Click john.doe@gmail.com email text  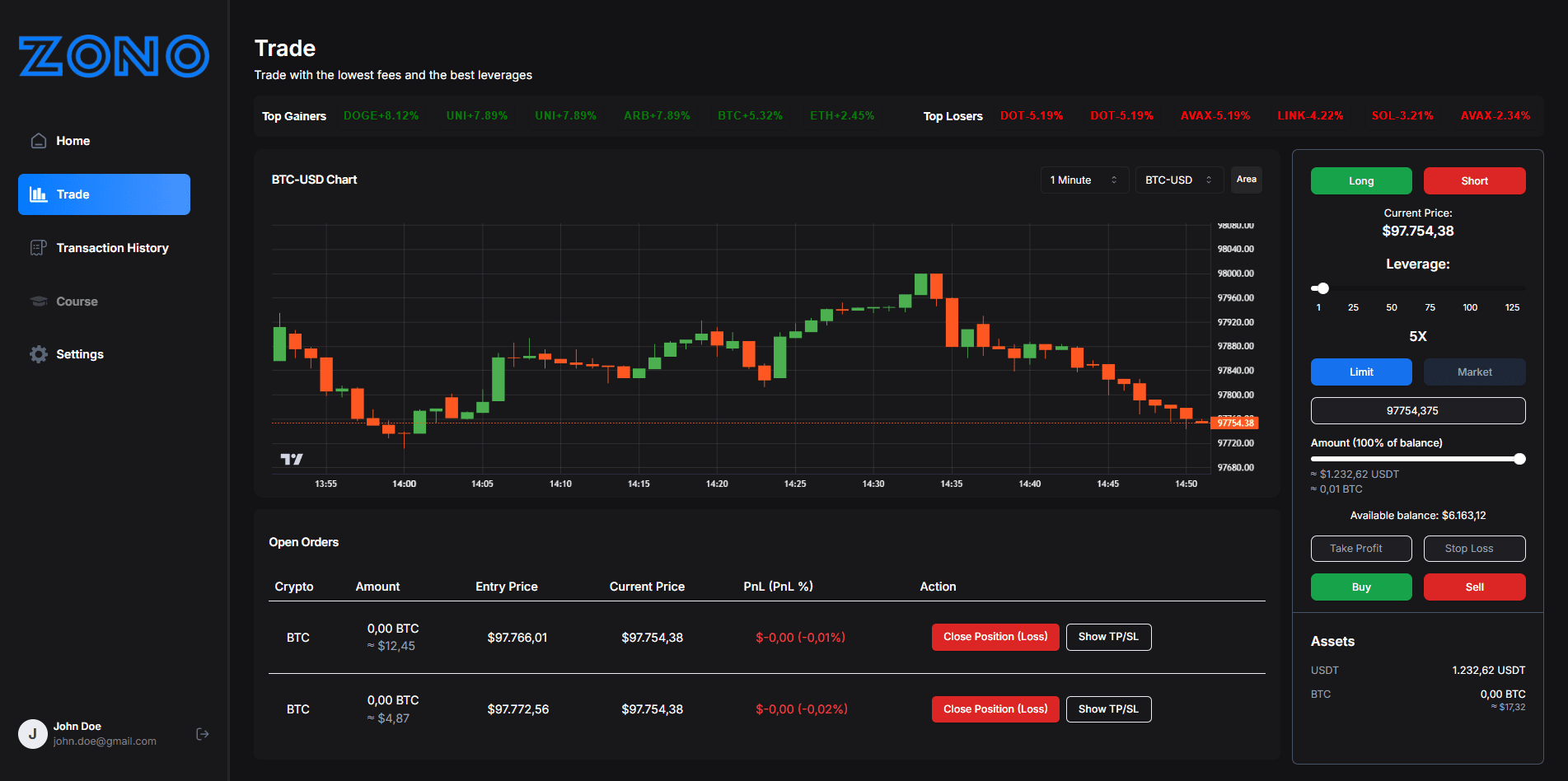[x=105, y=741]
